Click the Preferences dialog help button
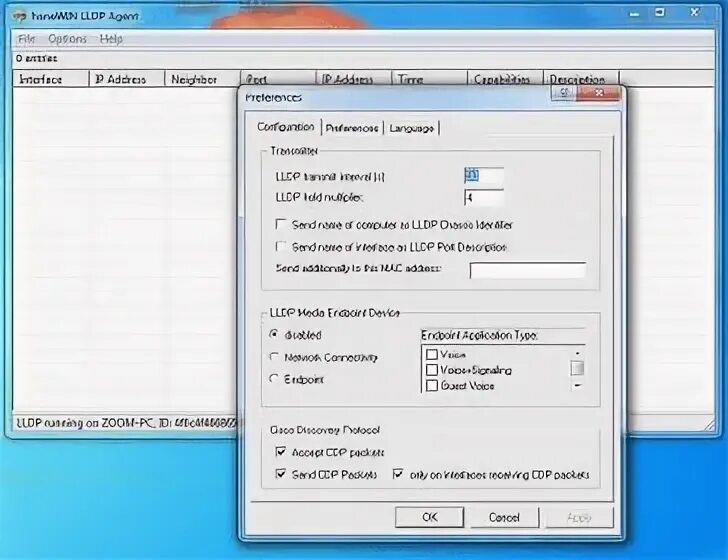 click(x=564, y=92)
